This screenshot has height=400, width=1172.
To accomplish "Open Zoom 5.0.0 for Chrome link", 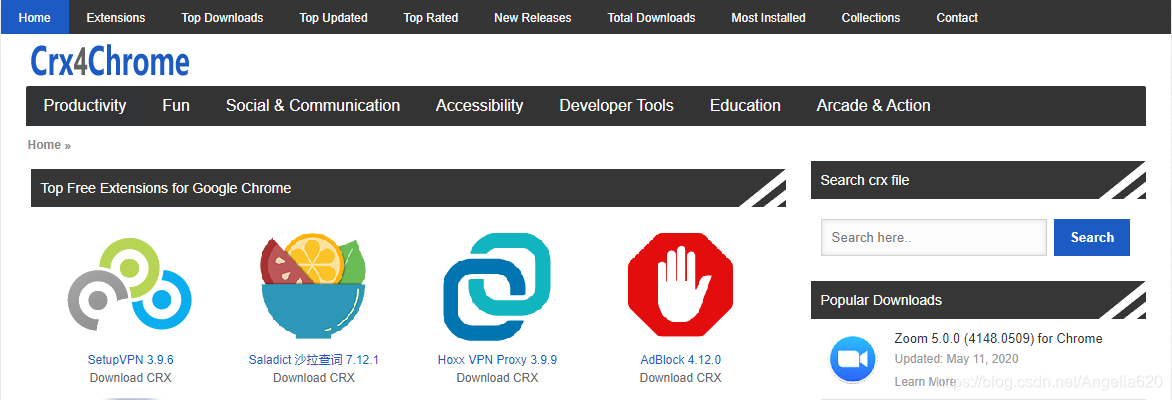I will pos(998,339).
